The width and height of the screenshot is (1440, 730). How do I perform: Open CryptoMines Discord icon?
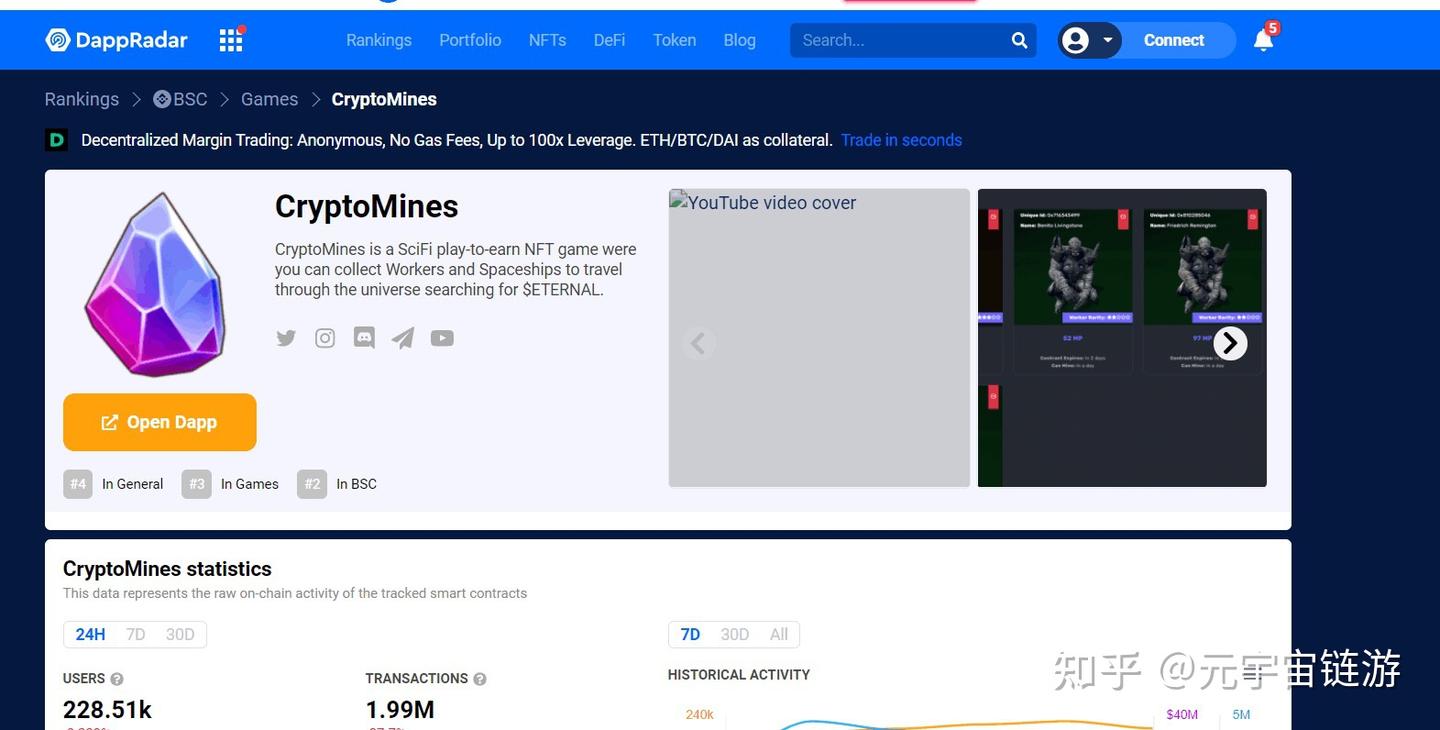(364, 338)
